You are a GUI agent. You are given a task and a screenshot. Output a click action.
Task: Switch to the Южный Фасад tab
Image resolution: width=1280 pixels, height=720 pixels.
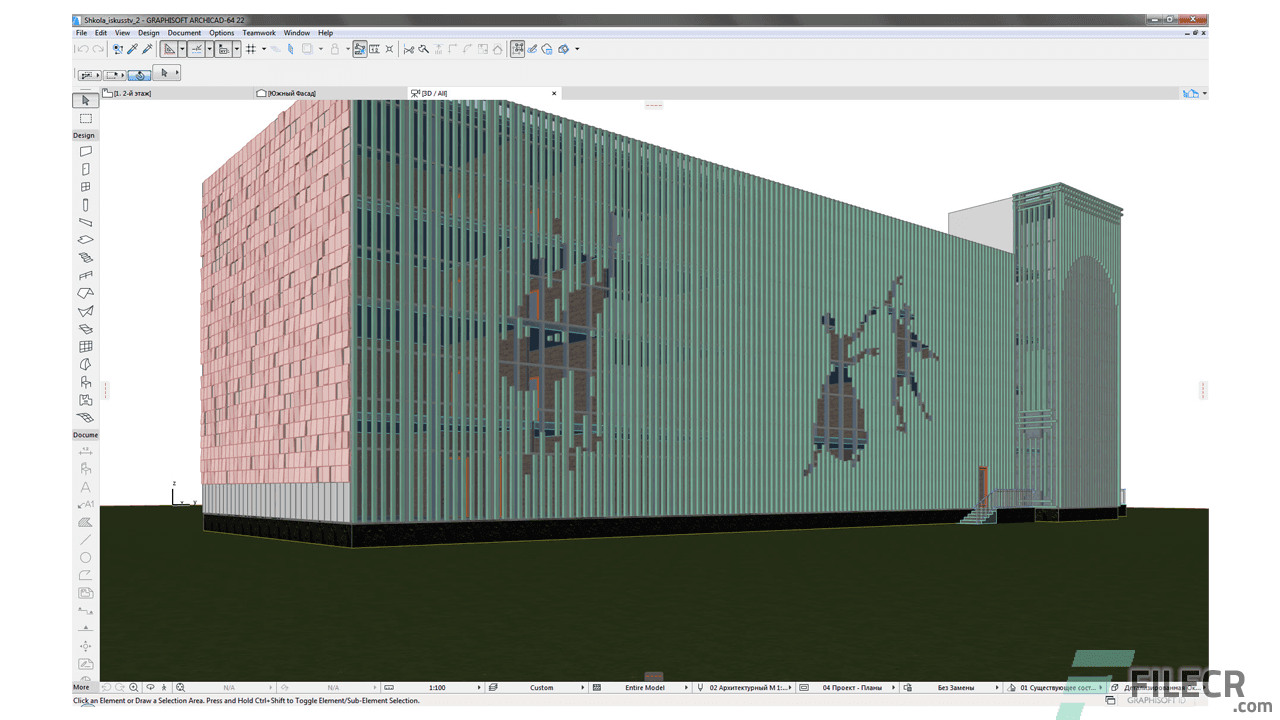pos(290,93)
